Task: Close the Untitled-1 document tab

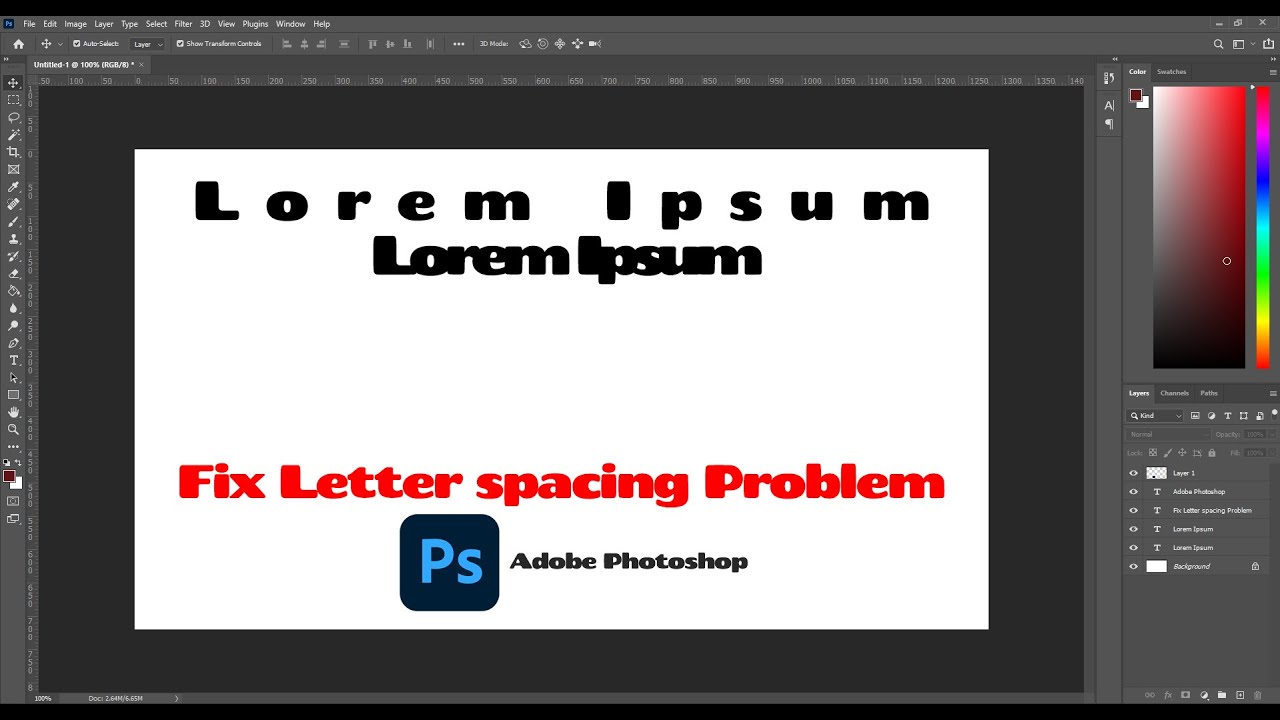Action: [x=141, y=65]
